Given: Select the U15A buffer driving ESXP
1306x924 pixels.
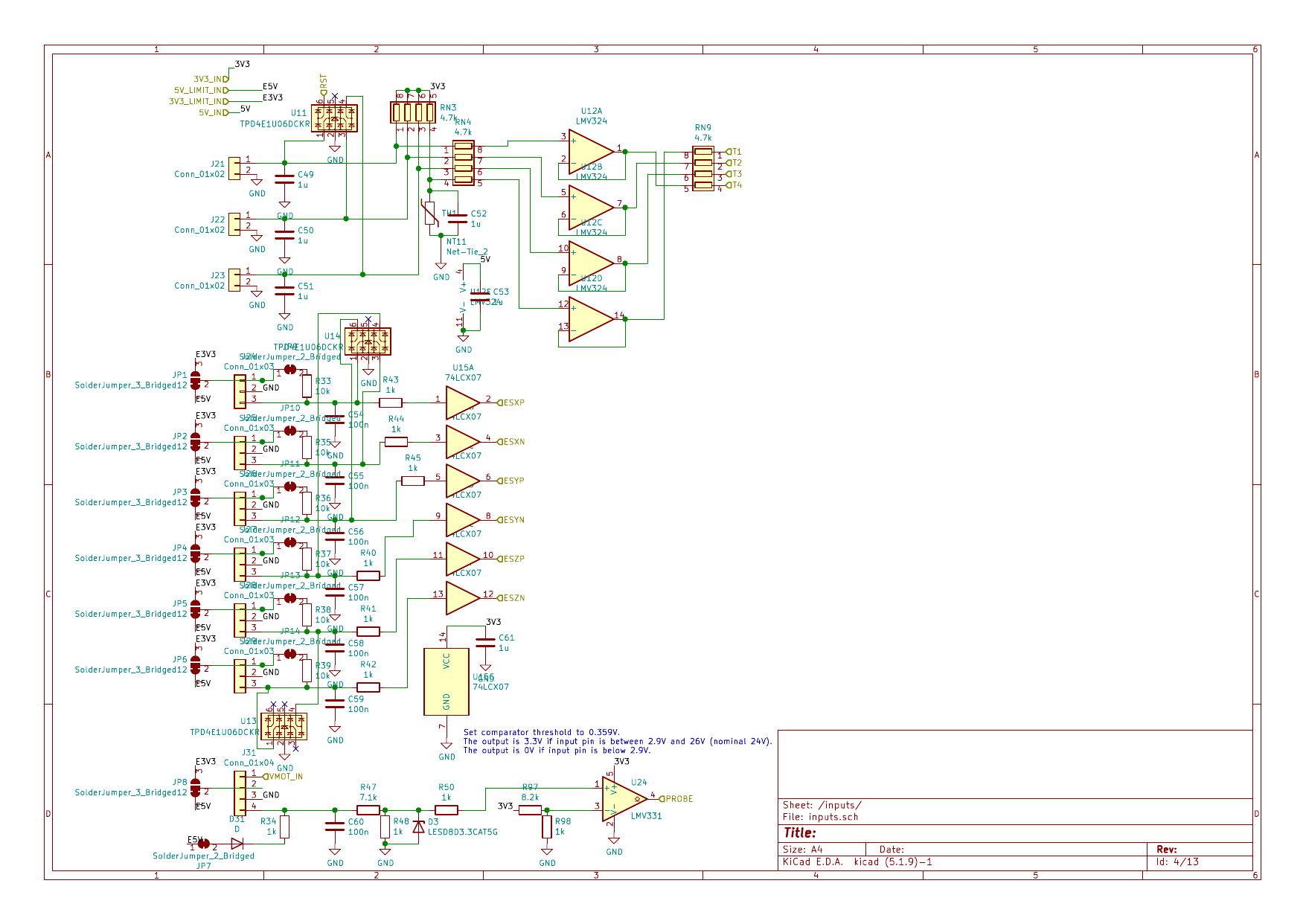Looking at the screenshot, I should [x=461, y=402].
